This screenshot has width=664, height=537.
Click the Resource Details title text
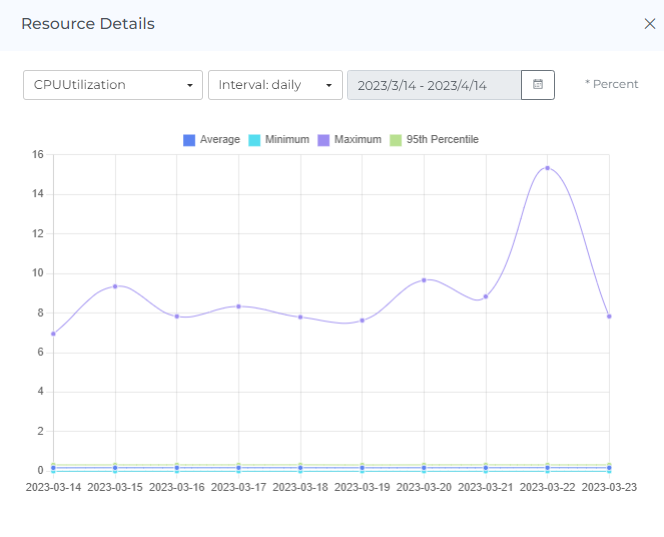pyautogui.click(x=88, y=24)
